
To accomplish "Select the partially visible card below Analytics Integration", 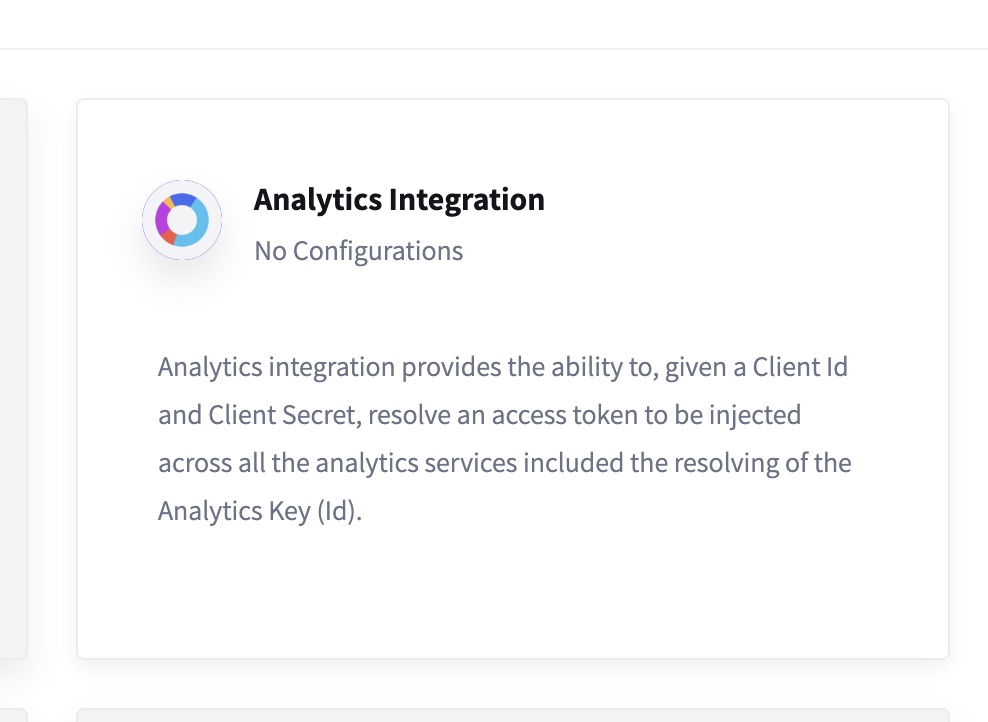I will click(512, 715).
